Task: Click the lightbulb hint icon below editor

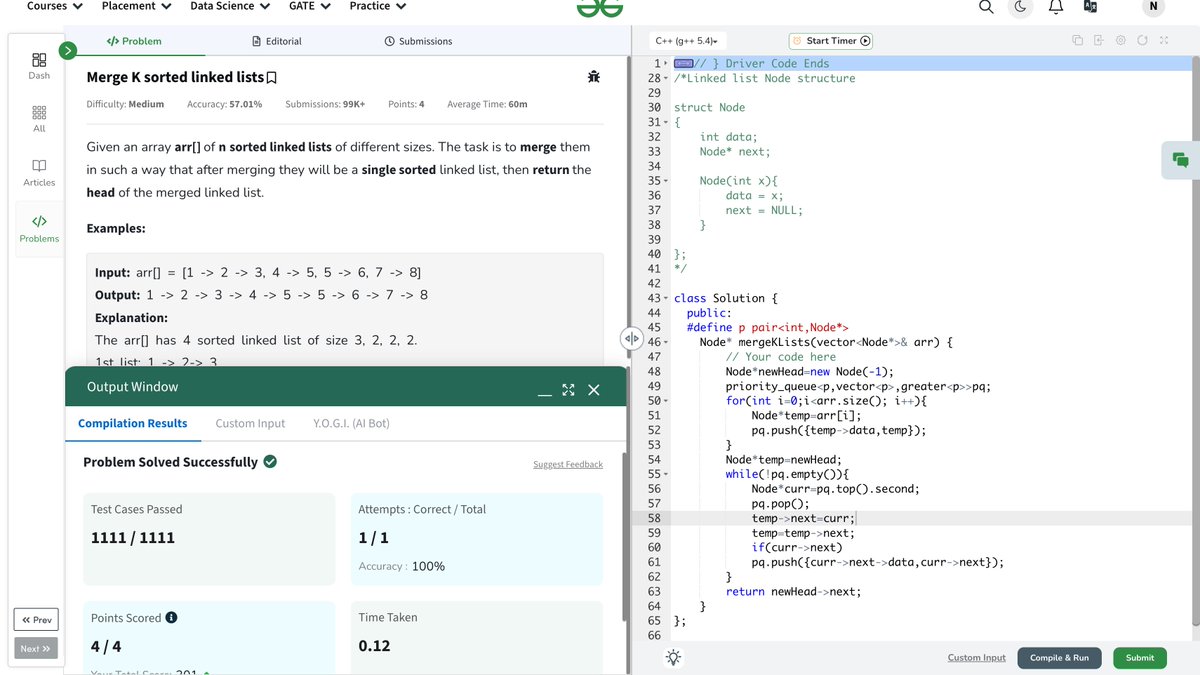Action: point(674,657)
